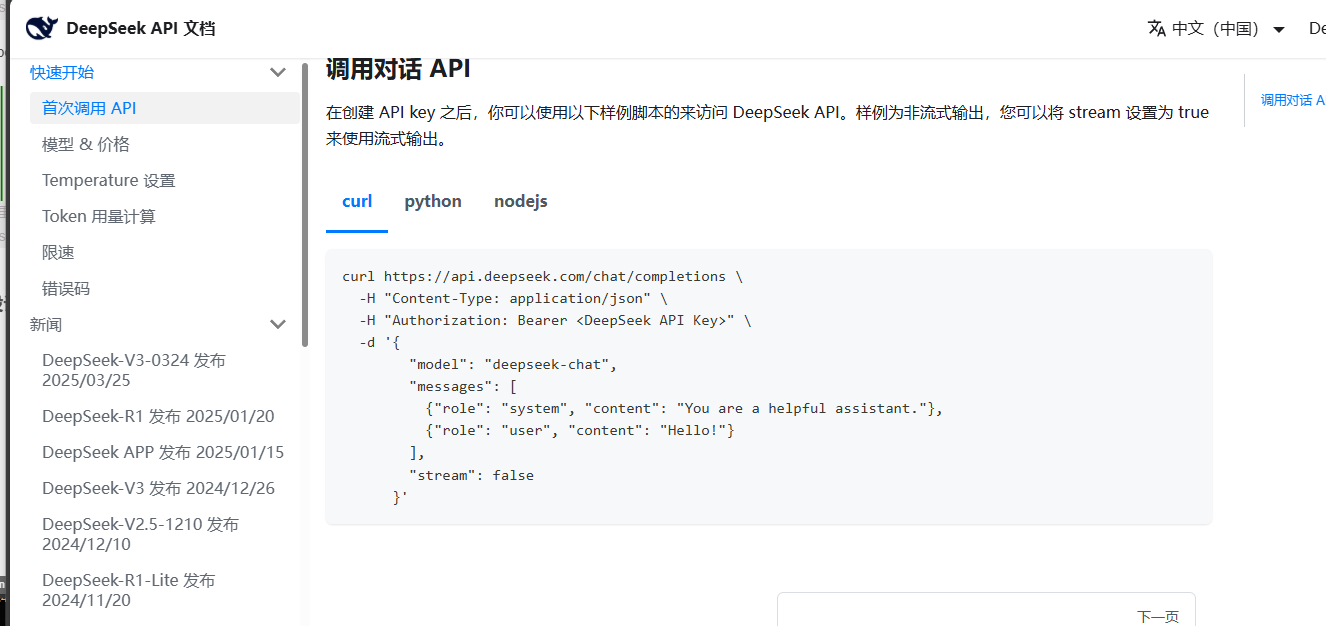Click the "stream": false code line

(471, 475)
